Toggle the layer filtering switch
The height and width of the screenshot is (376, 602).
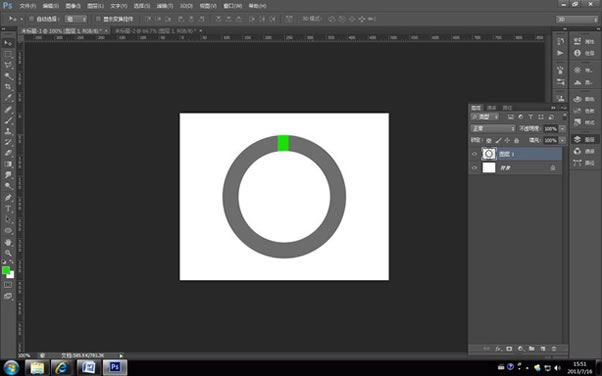click(x=564, y=116)
